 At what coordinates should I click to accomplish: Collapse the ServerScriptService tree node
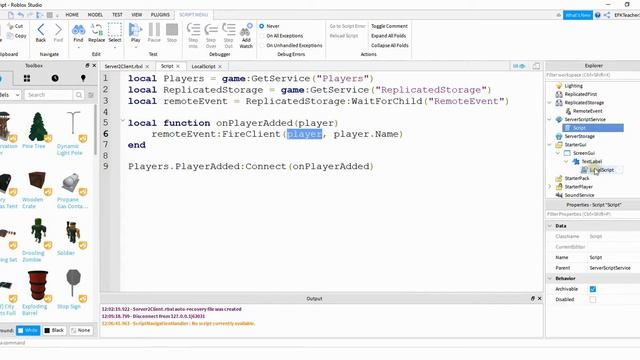pyautogui.click(x=550, y=120)
